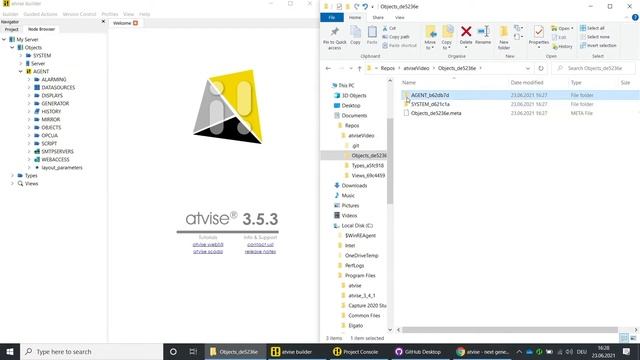Collapse the Objects node in Navigator
The height and width of the screenshot is (360, 640).
coord(12,47)
